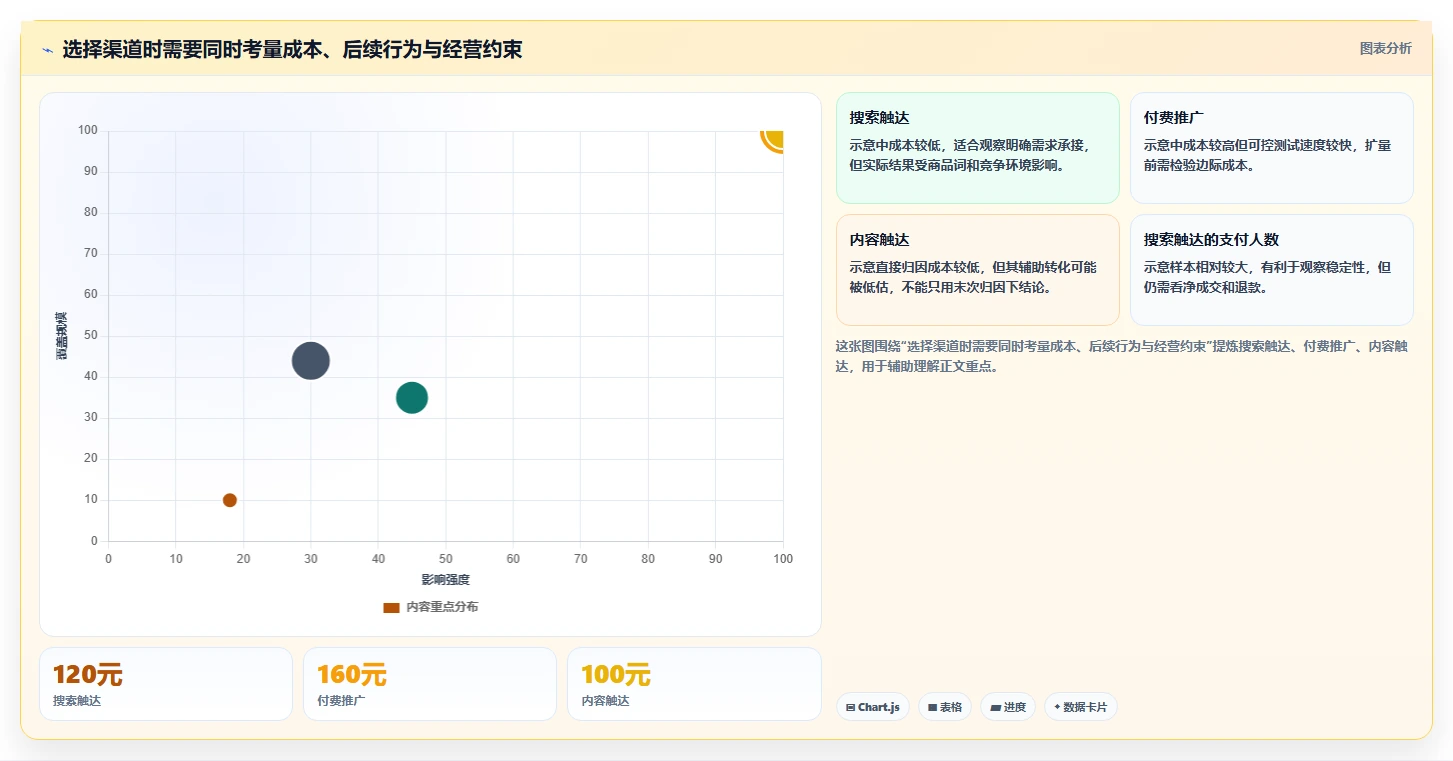This screenshot has height=761, width=1453.
Task: Click the folder icon in 进度 chip
Action: (x=995, y=707)
